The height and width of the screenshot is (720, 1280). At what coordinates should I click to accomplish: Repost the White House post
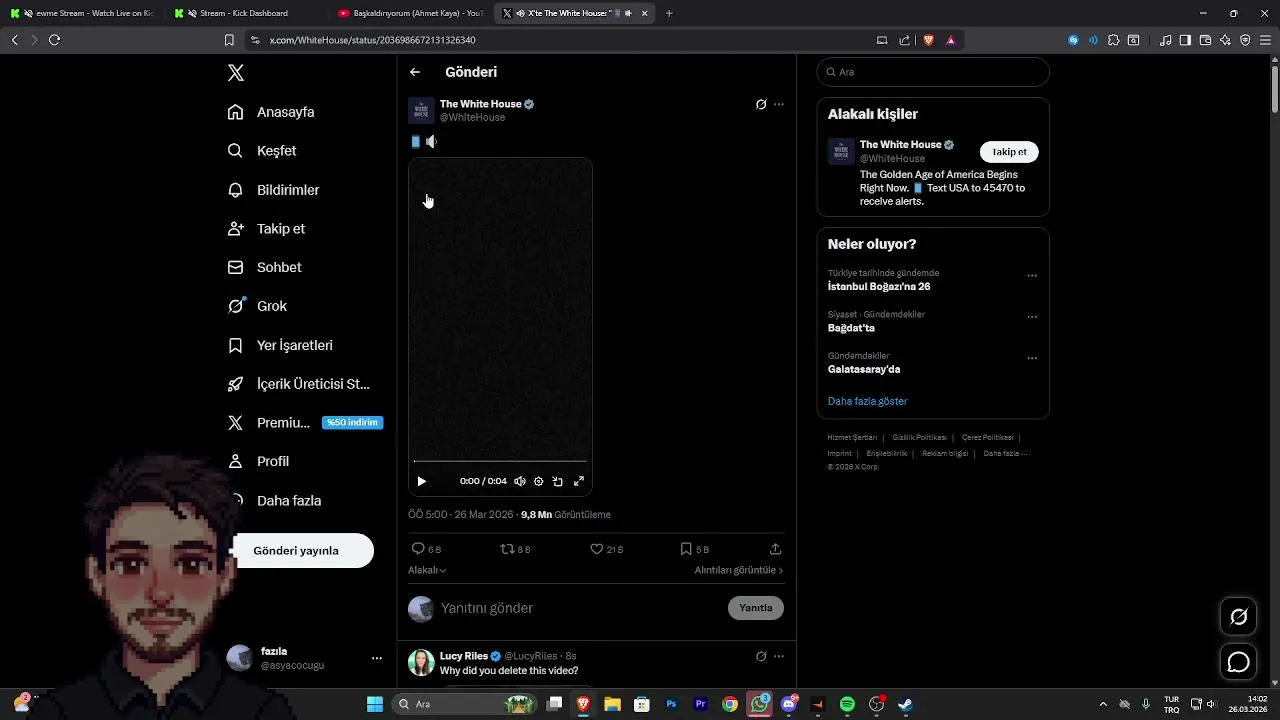(507, 549)
